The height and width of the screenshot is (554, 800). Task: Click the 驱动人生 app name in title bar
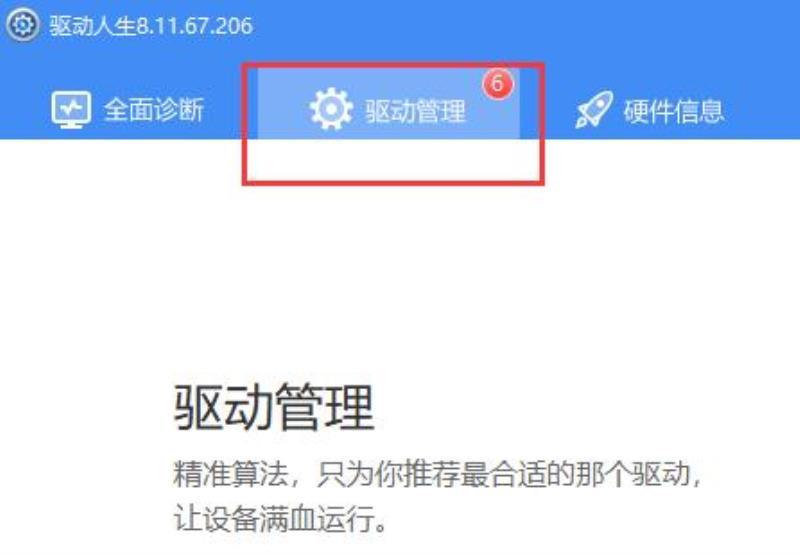[92, 26]
